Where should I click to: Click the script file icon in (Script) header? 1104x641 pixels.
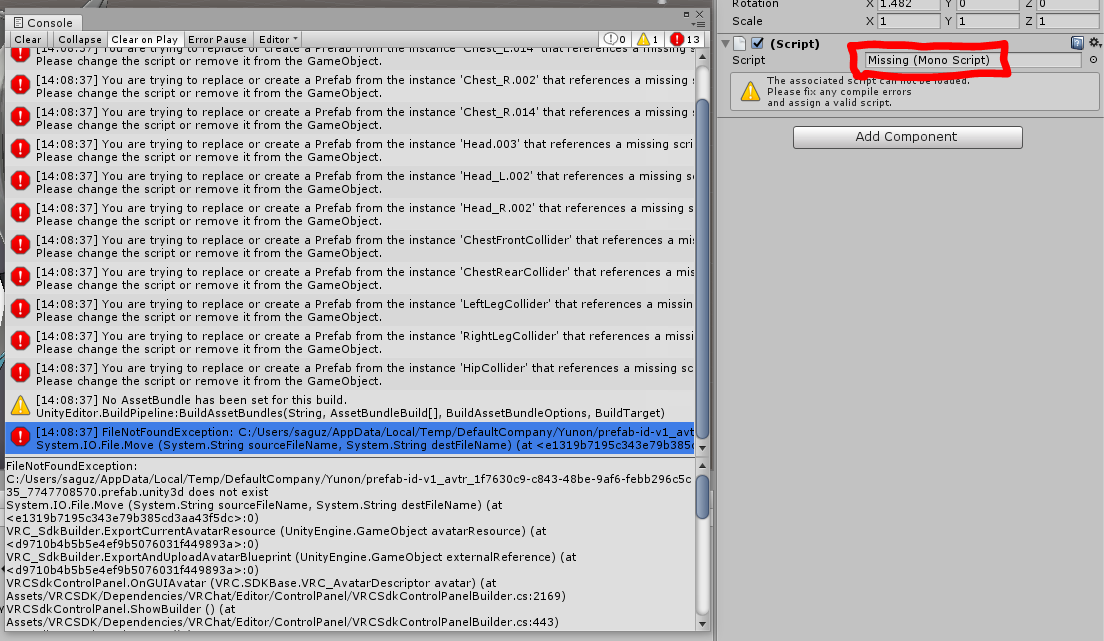pos(740,44)
